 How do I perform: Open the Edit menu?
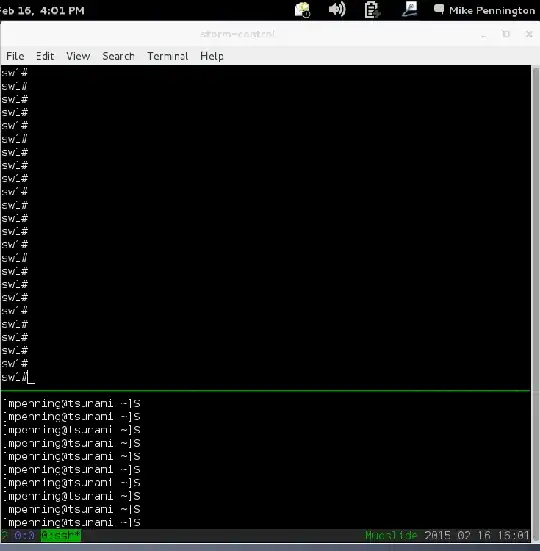(45, 56)
